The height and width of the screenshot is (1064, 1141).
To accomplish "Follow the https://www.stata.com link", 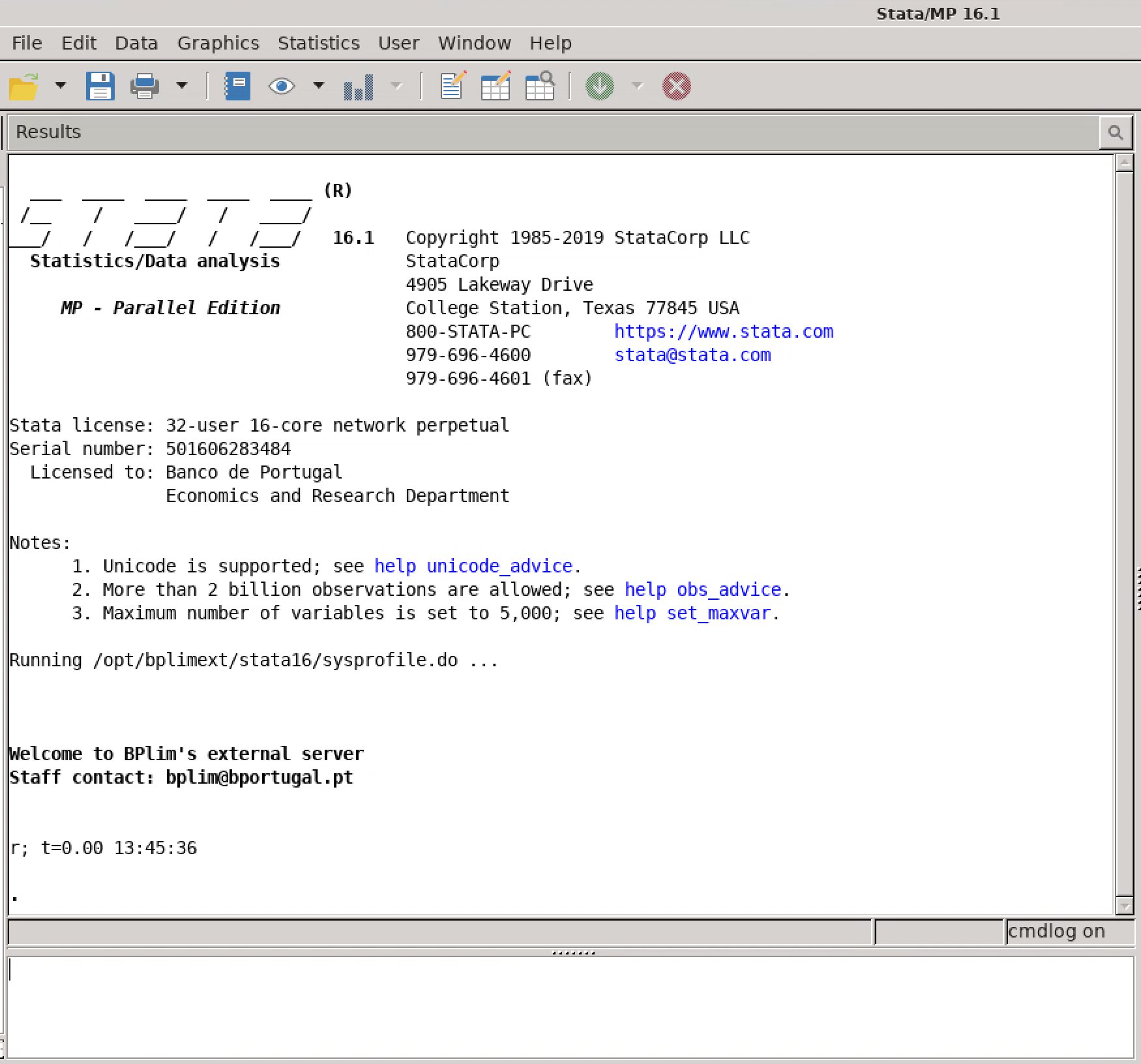I will pyautogui.click(x=723, y=331).
